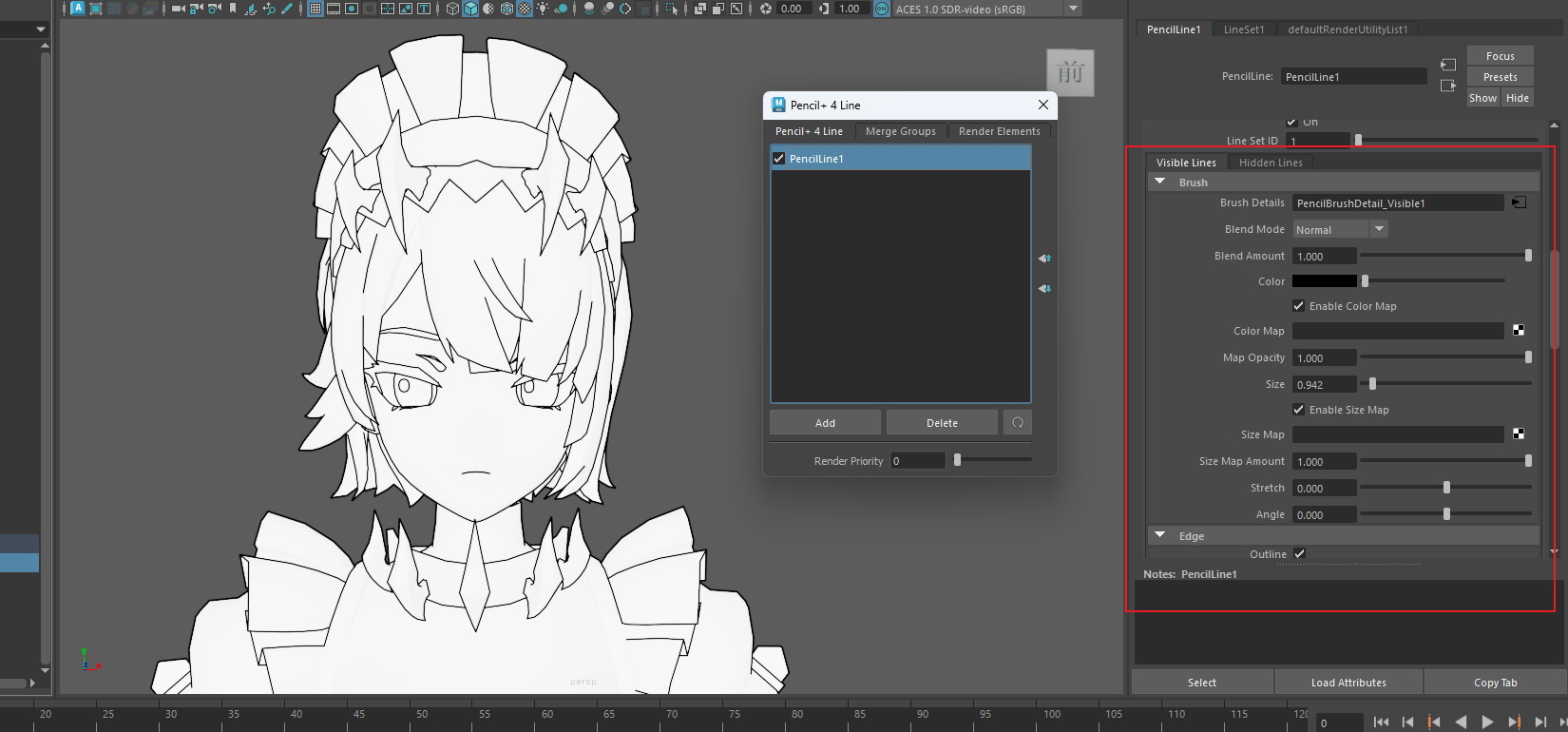Click the upper input connection icon near Focus
The width and height of the screenshot is (1568, 732).
(1448, 65)
